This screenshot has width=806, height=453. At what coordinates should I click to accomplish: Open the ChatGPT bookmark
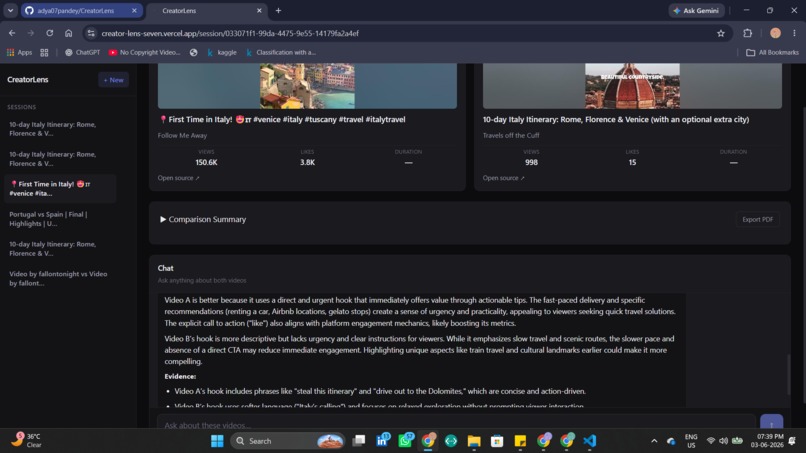[x=82, y=52]
